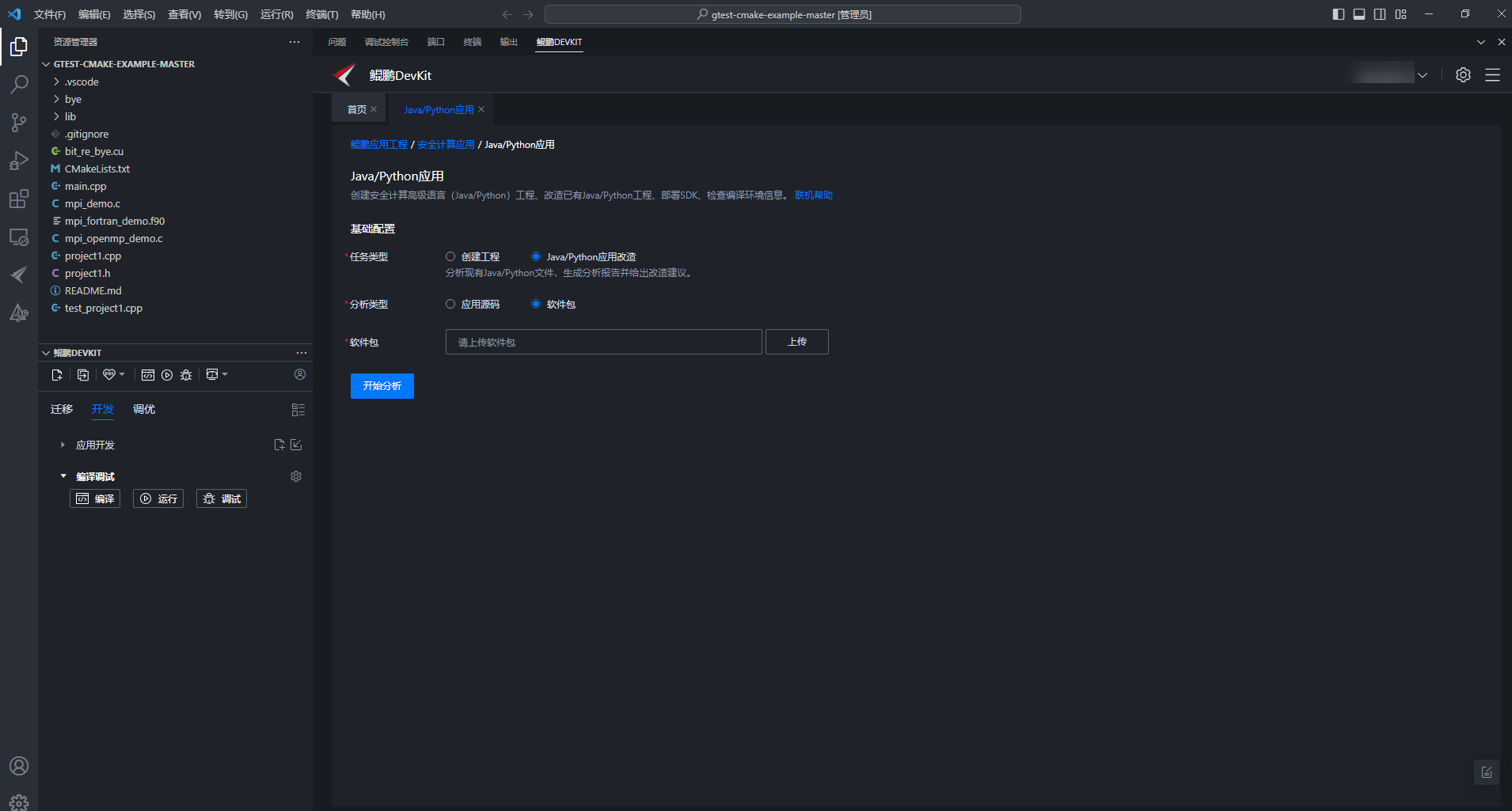Click 调试 button under 编译调试
Screen dimensions: 1512x811
click(x=222, y=498)
